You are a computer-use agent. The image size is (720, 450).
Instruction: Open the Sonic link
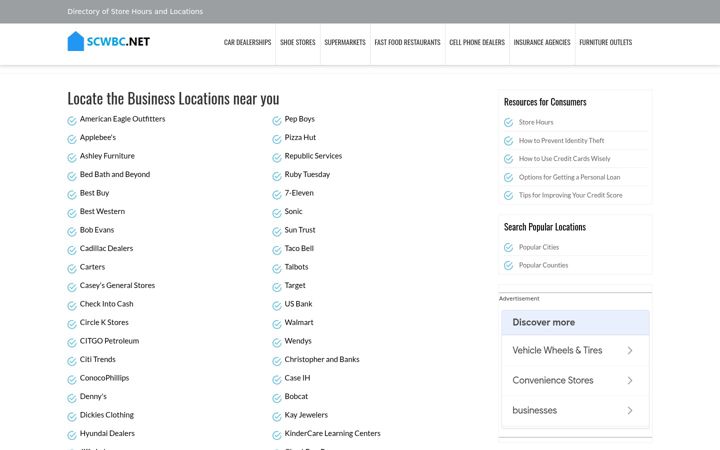click(x=293, y=211)
